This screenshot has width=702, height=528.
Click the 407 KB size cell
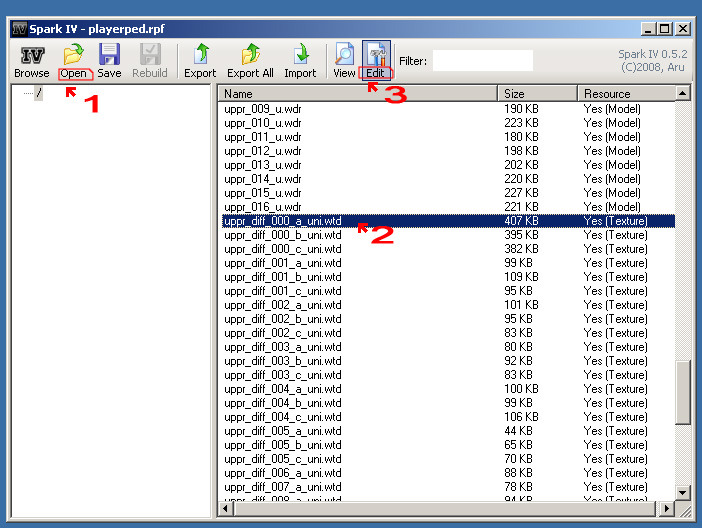tap(521, 221)
